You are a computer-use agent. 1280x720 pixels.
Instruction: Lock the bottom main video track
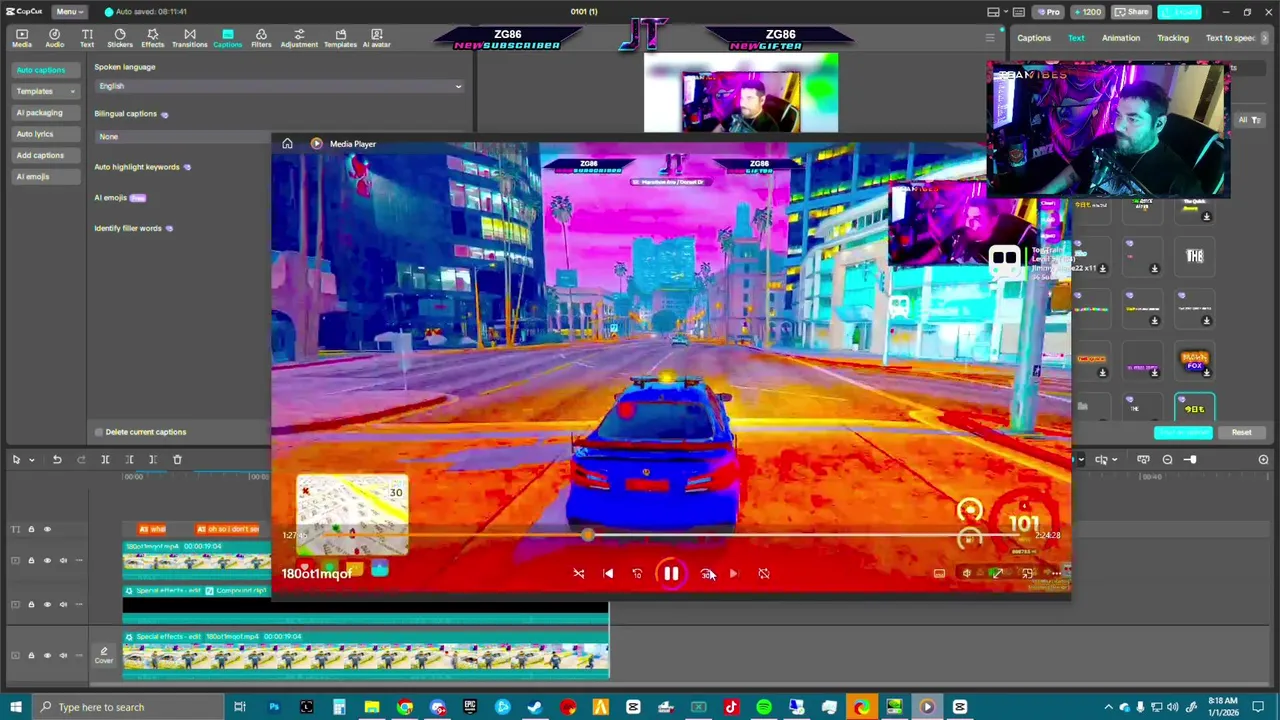click(x=31, y=655)
